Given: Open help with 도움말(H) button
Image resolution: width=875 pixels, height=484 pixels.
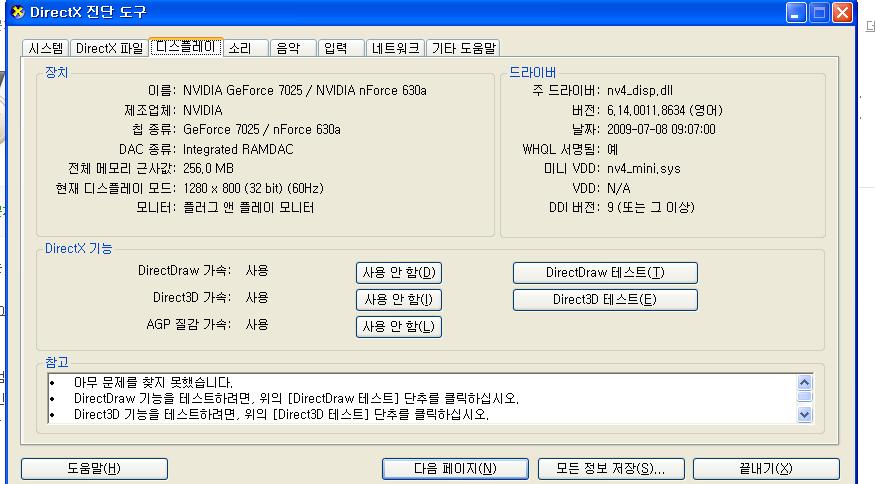Looking at the screenshot, I should click(x=94, y=468).
